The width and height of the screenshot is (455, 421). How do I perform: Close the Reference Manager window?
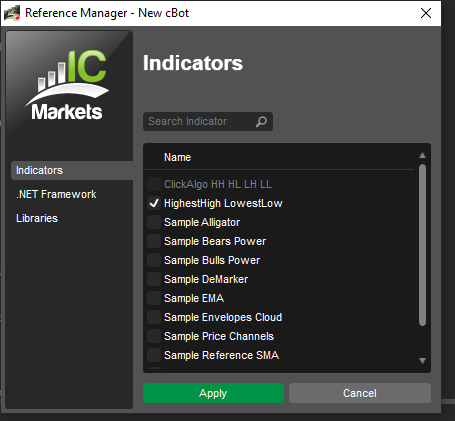point(426,13)
